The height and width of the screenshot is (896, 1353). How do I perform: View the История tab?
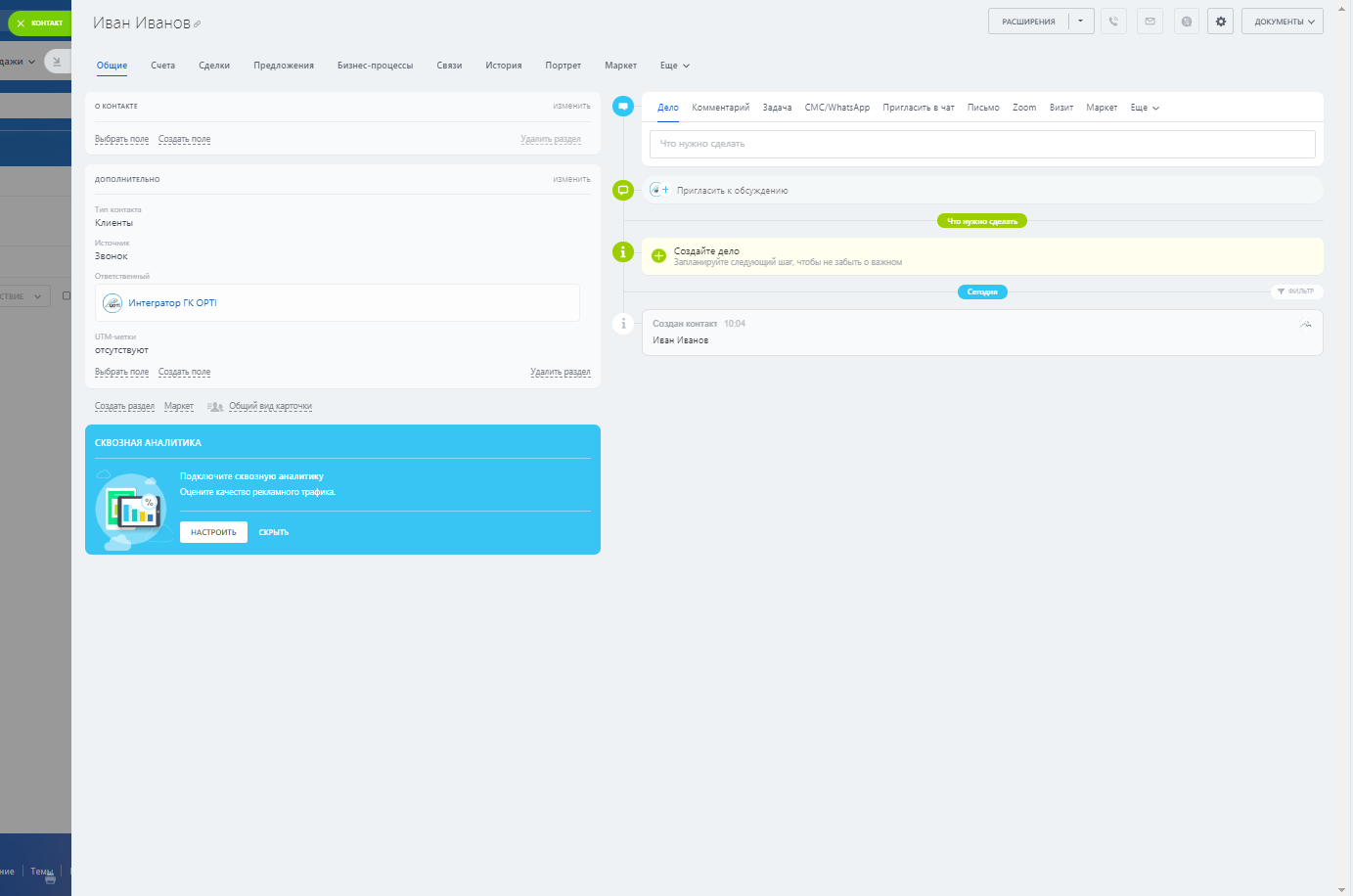click(x=504, y=66)
